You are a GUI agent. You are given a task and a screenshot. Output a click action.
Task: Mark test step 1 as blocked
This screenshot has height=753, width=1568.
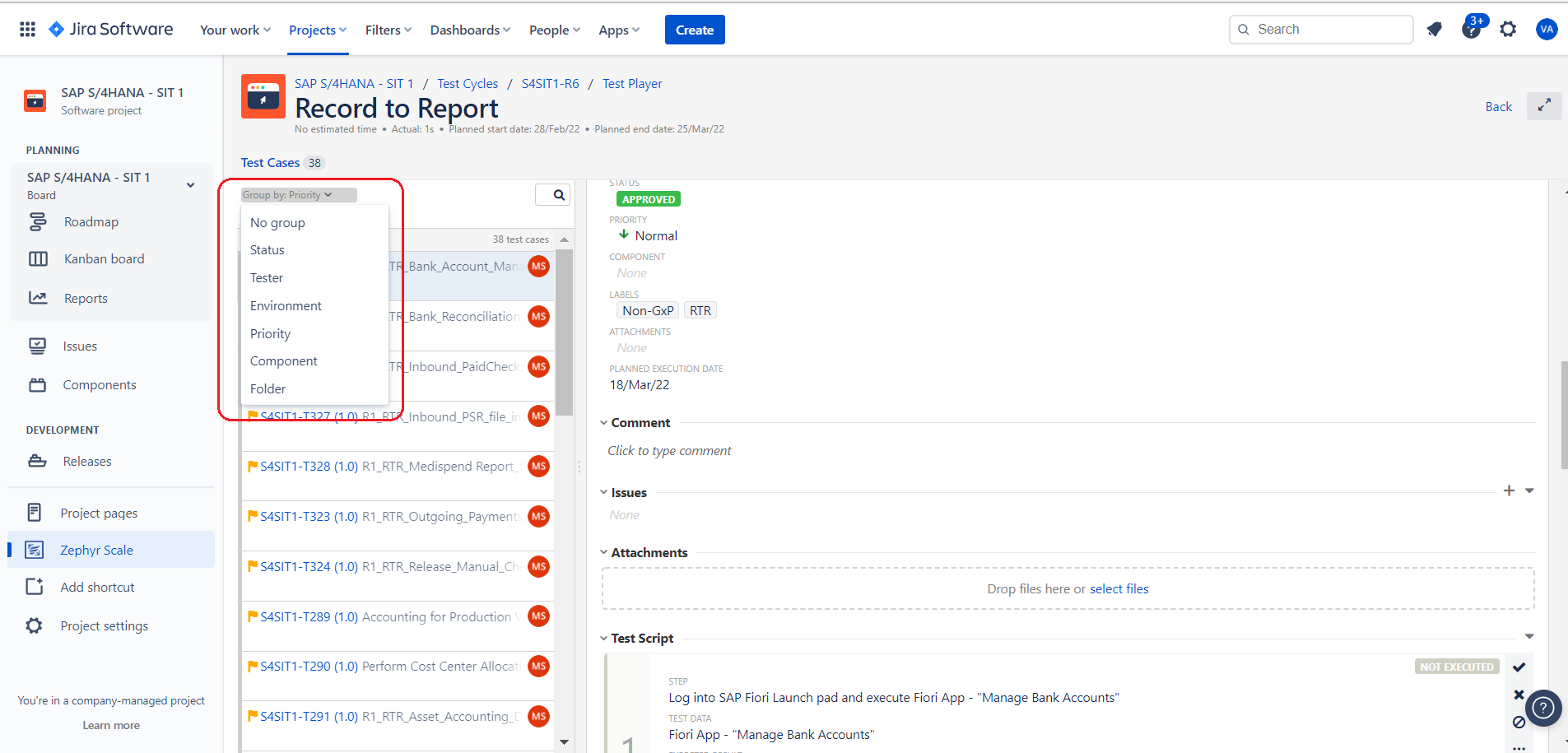click(1519, 723)
